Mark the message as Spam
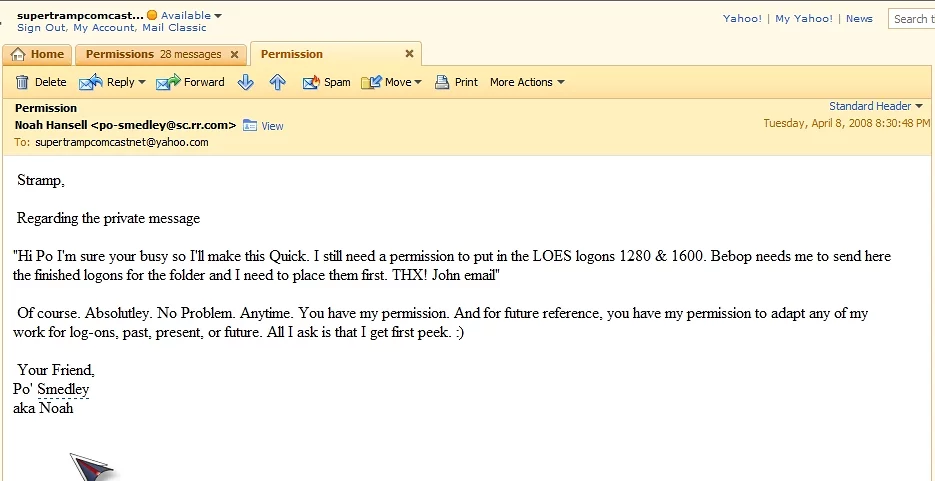 coord(311,82)
